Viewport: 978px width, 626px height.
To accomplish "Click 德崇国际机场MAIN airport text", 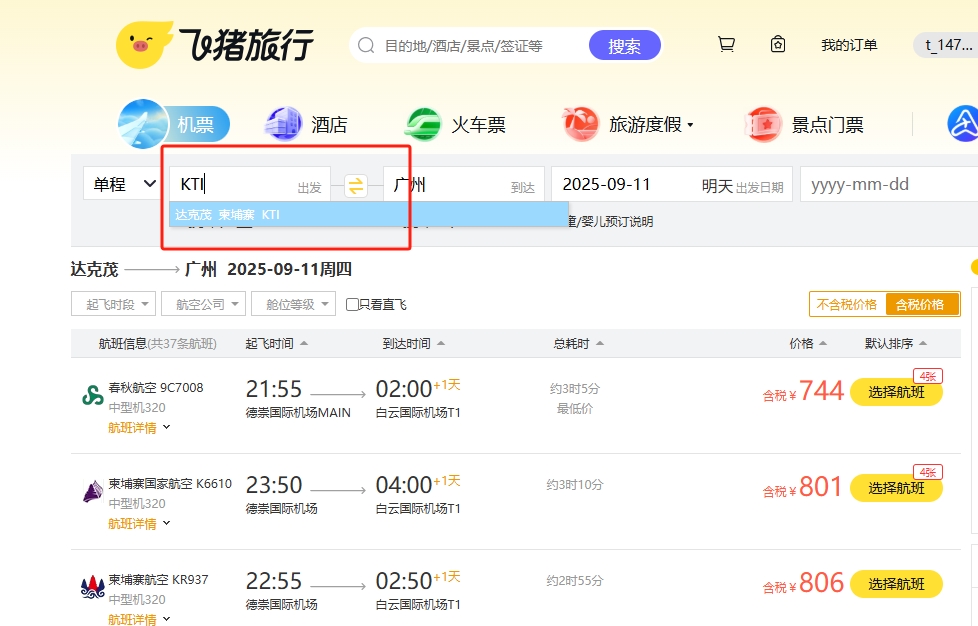I will point(298,413).
